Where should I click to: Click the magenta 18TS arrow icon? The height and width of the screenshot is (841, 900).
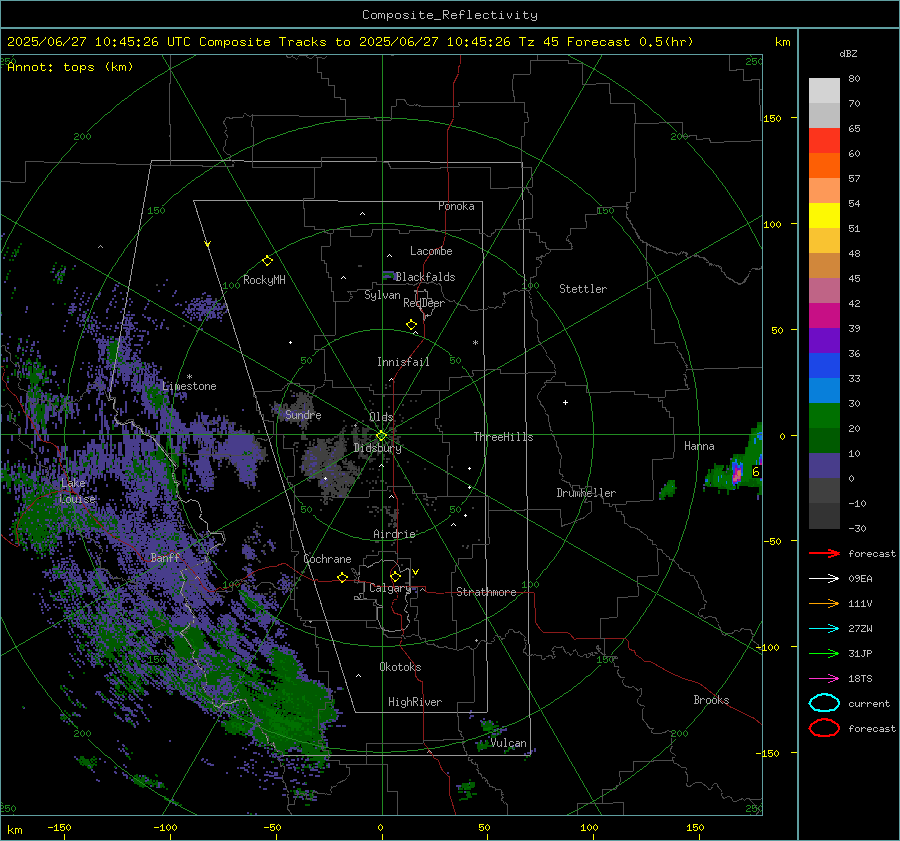tap(824, 679)
